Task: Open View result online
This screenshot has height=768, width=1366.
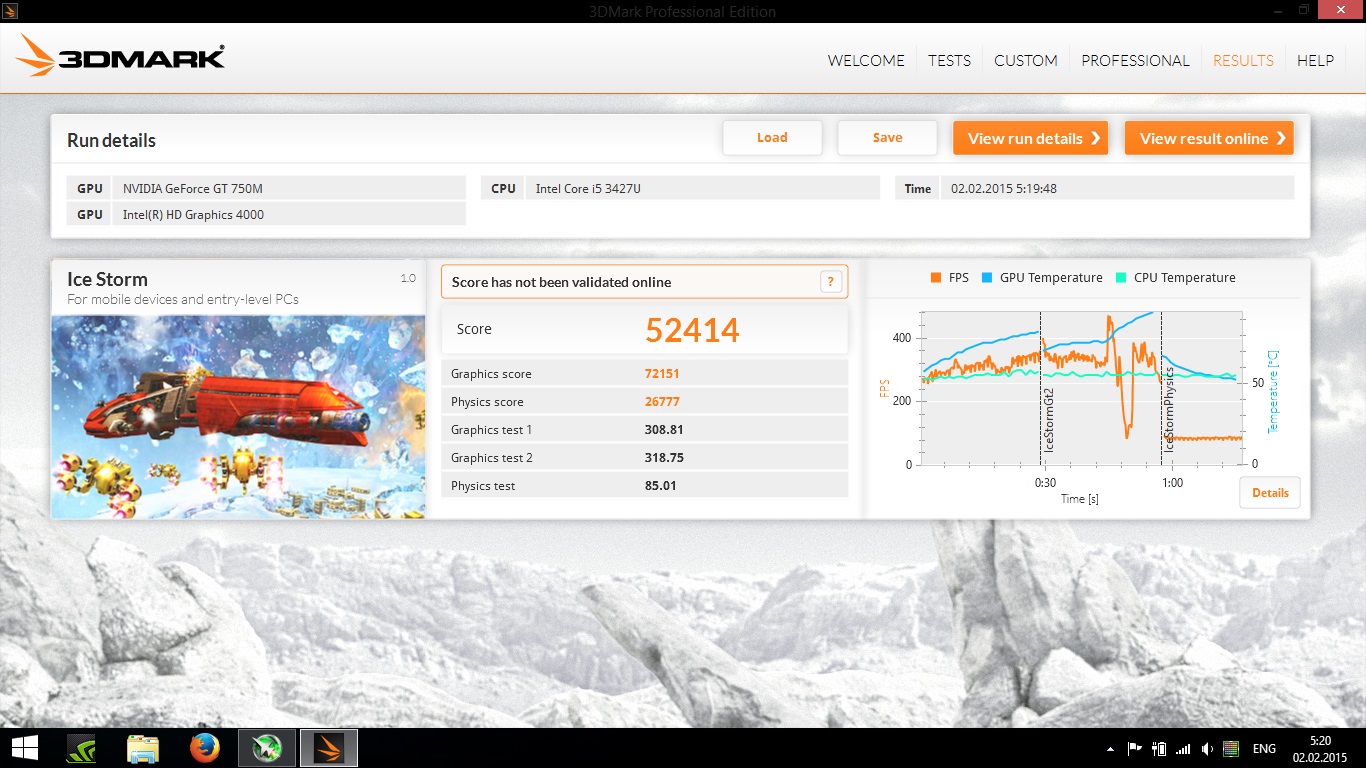Action: (1209, 138)
